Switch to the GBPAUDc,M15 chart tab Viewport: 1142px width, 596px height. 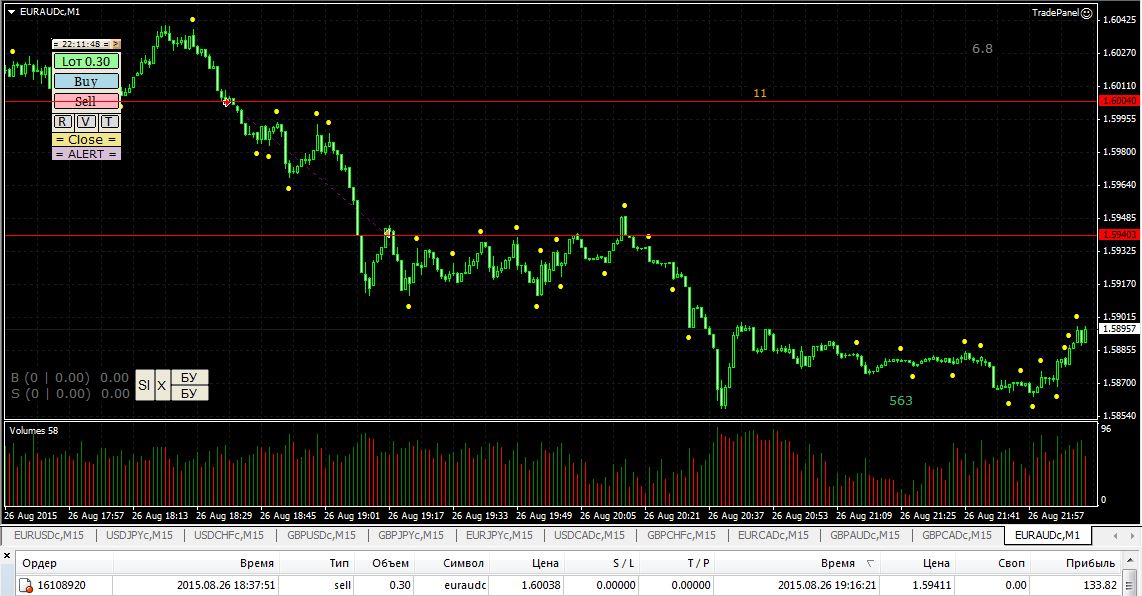tap(865, 535)
